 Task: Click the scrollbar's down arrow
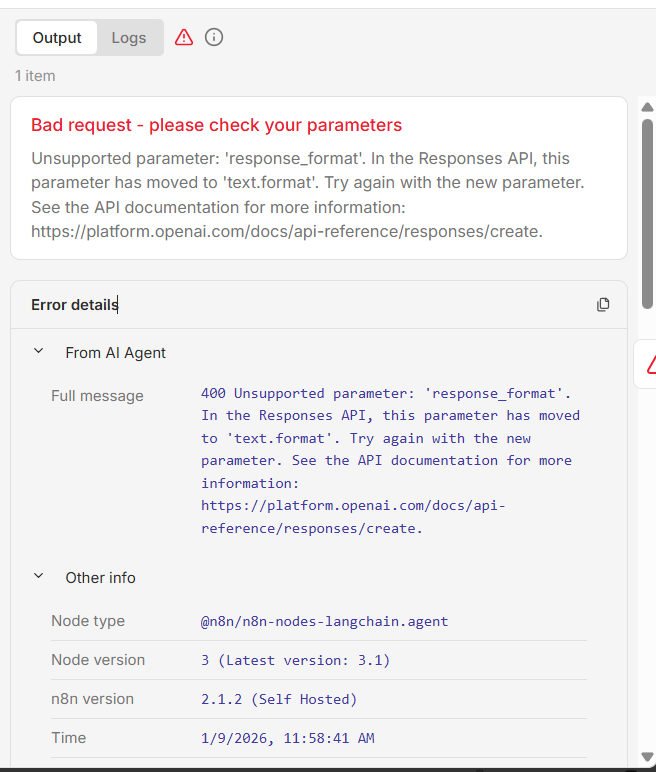[x=647, y=757]
